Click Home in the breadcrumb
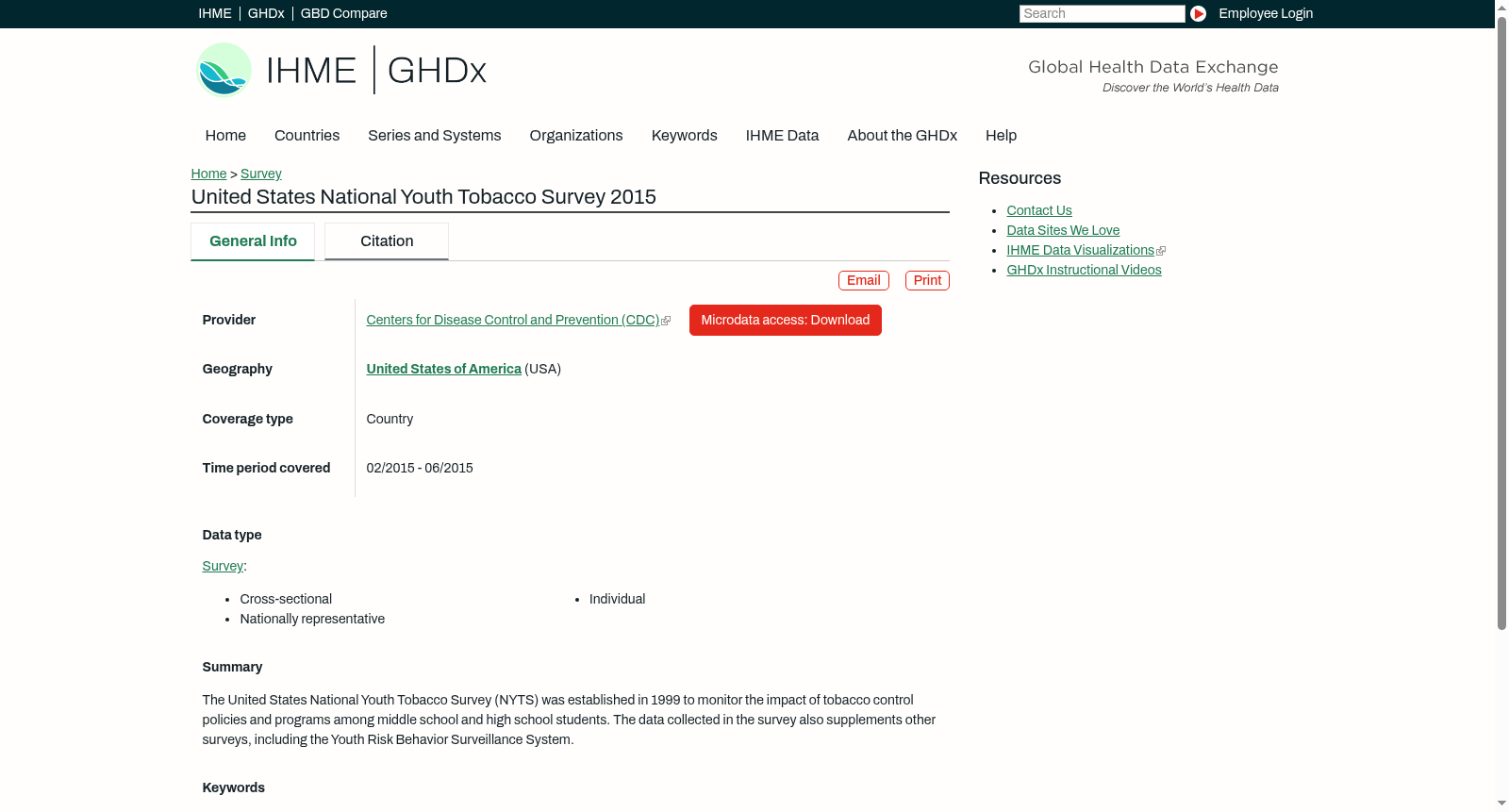Screen dimensions: 1509x812 point(208,174)
